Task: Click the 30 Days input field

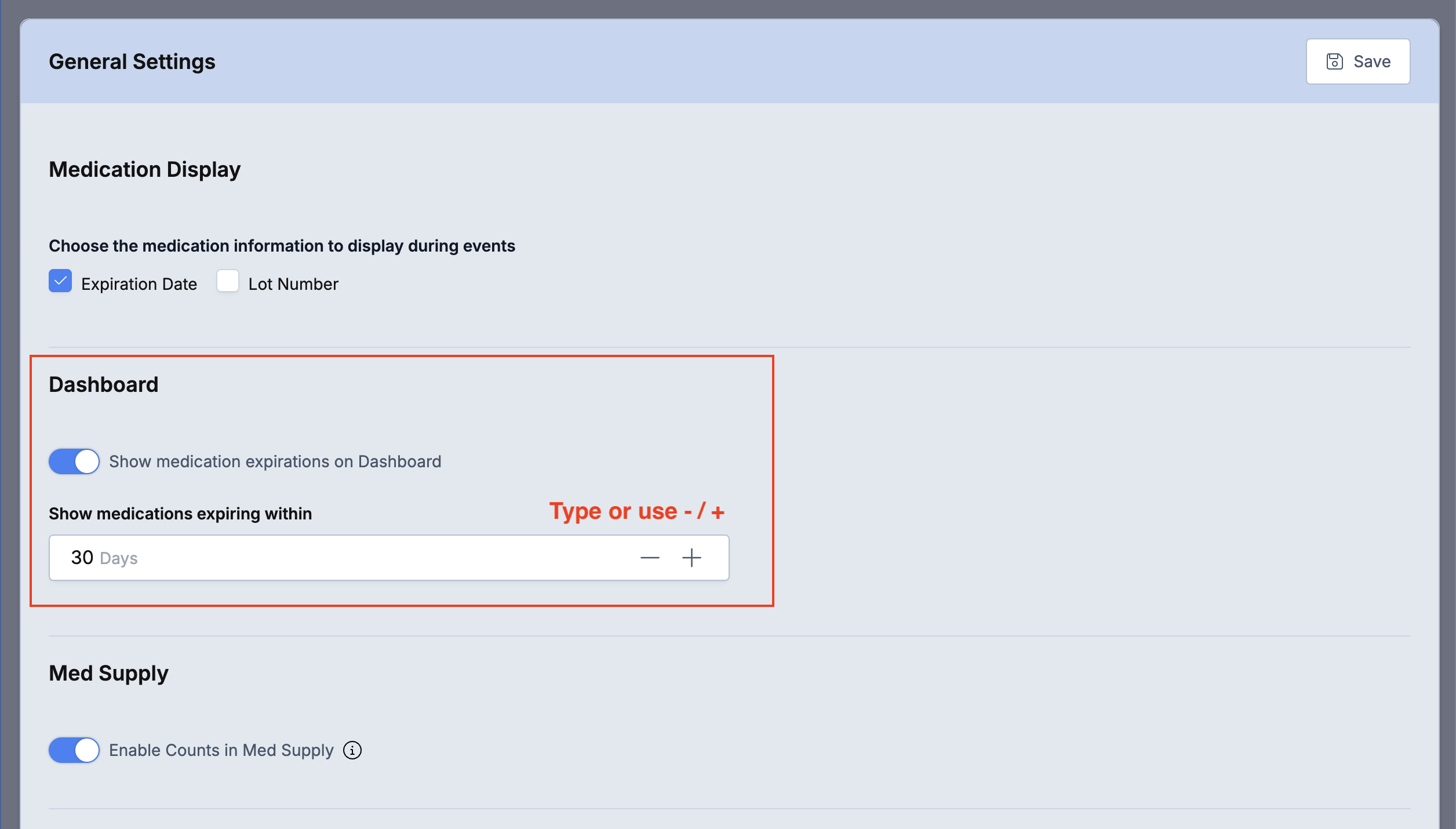Action: [x=389, y=558]
